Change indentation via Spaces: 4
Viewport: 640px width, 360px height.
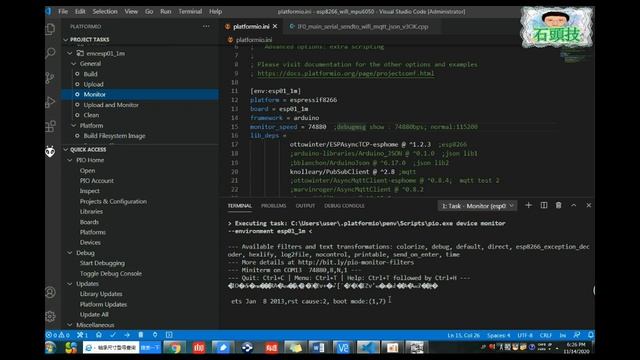click(498, 335)
